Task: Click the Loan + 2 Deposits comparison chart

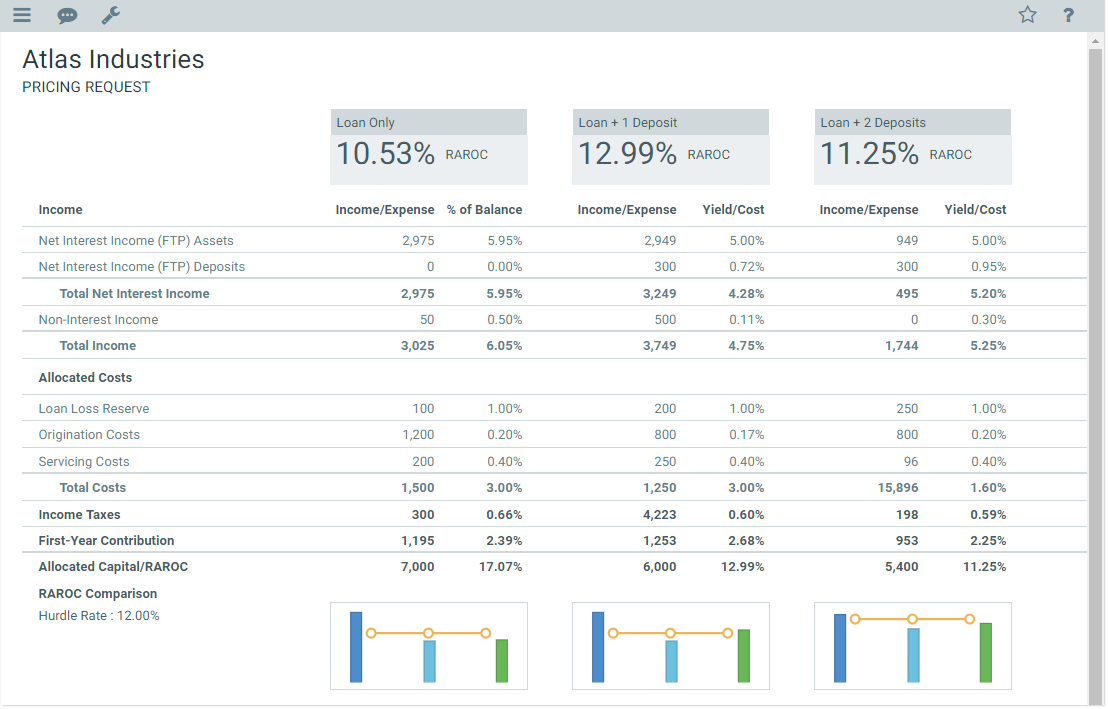Action: click(912, 645)
